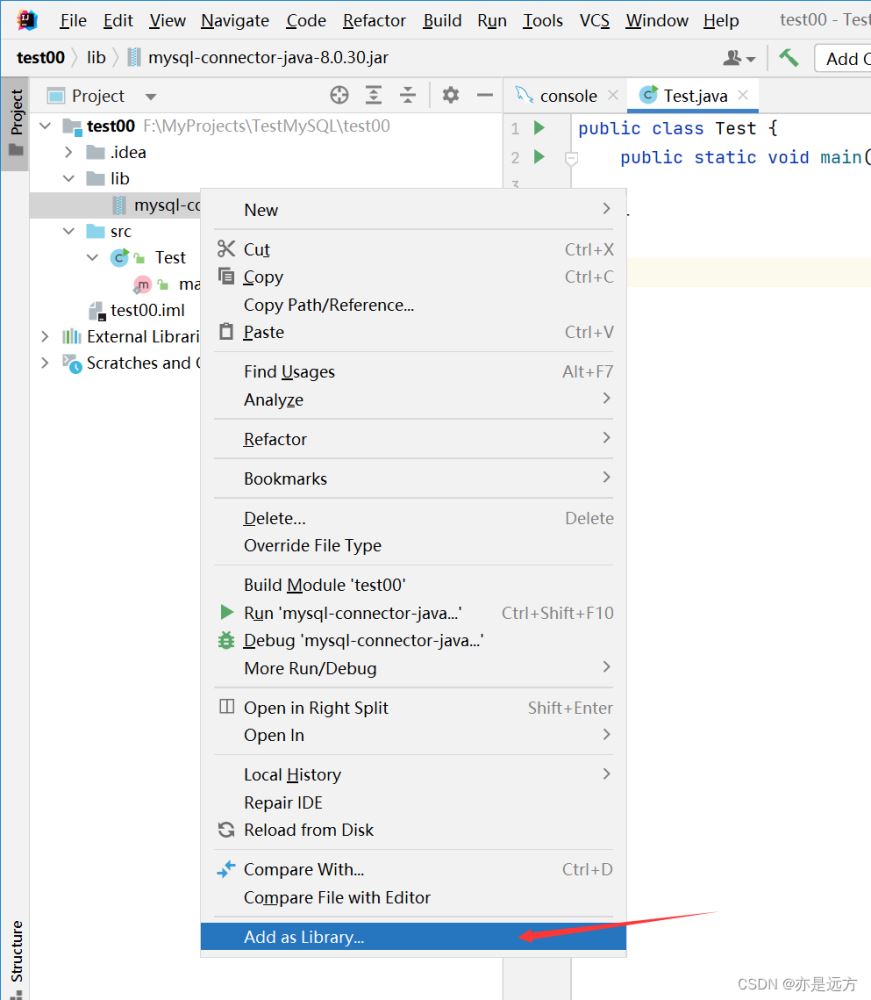Open the Structure tool window sidebar tab
871x1000 pixels.
click(x=15, y=951)
